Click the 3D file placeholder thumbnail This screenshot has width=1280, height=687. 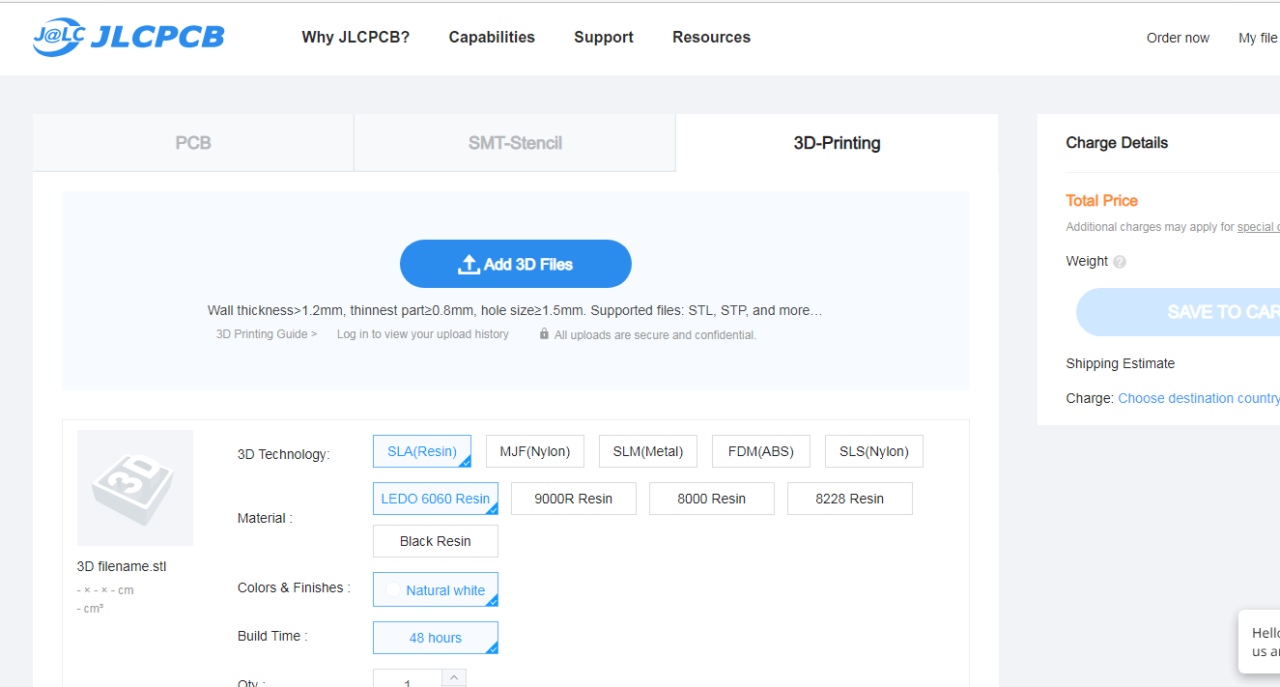click(135, 488)
